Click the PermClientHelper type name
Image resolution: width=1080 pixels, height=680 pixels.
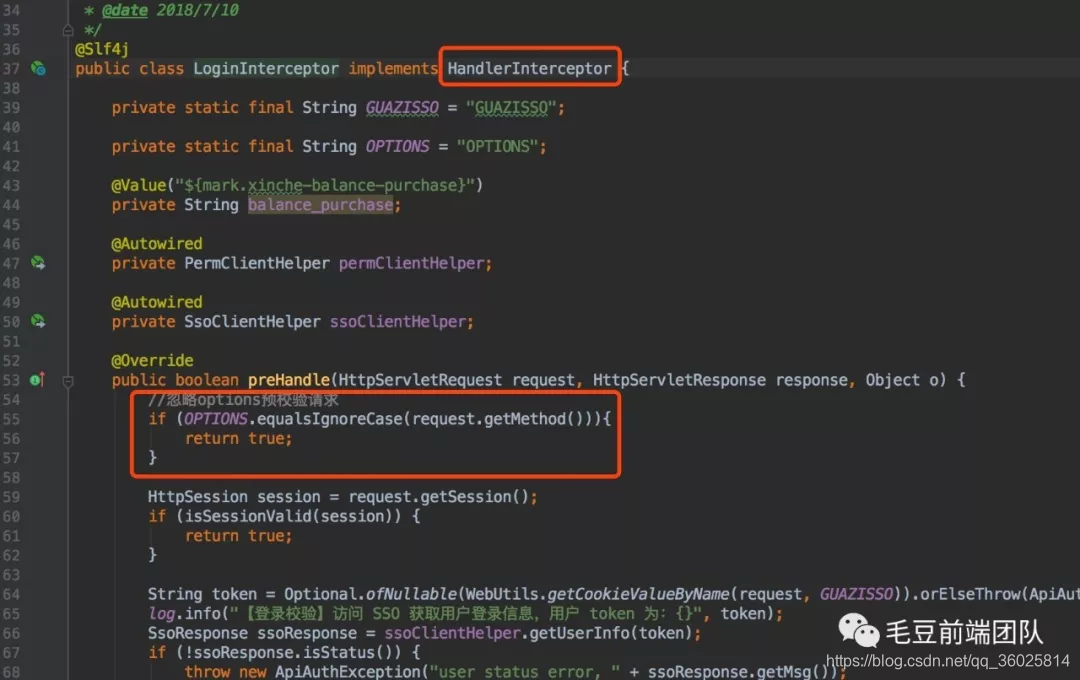point(257,263)
